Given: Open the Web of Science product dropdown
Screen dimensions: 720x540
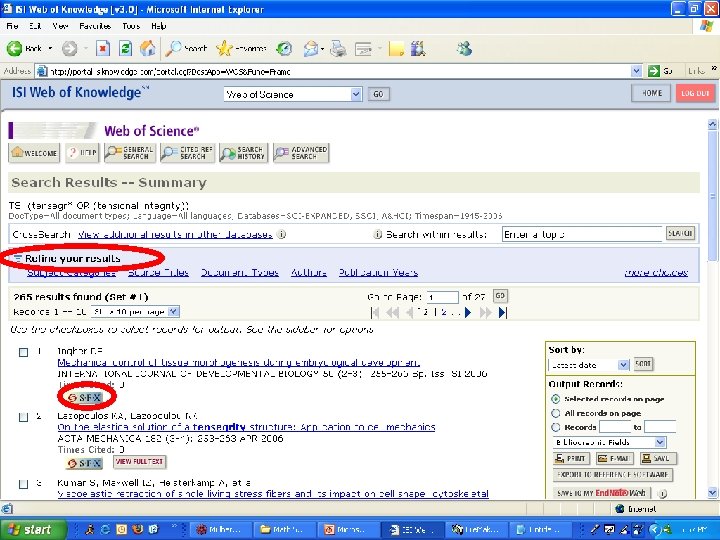Looking at the screenshot, I should [292, 94].
